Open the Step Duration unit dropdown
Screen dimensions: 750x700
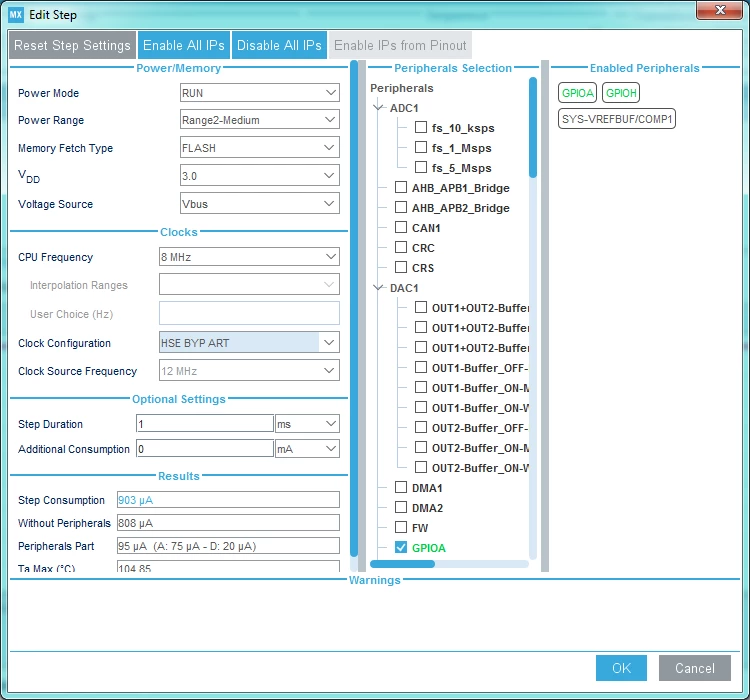pyautogui.click(x=307, y=424)
